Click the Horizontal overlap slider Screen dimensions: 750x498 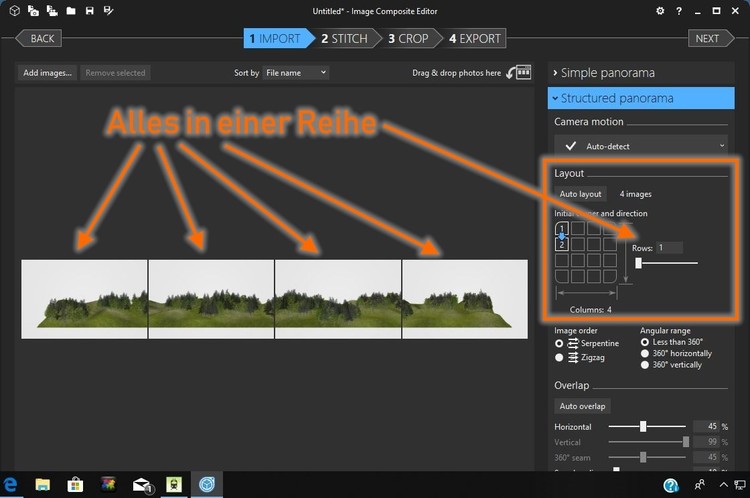pyautogui.click(x=646, y=426)
